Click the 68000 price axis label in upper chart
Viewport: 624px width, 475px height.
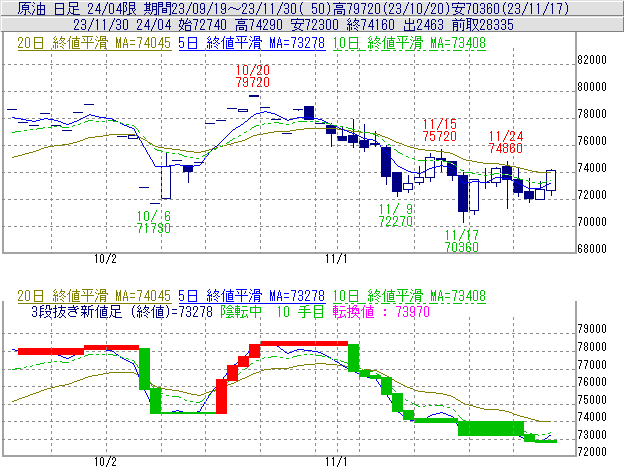click(x=592, y=249)
